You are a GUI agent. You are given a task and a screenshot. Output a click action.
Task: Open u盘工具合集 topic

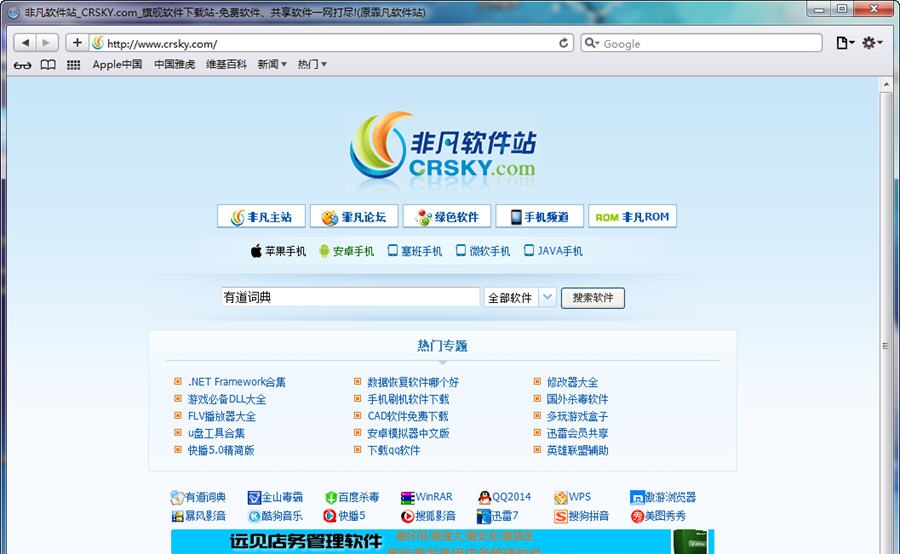(216, 433)
